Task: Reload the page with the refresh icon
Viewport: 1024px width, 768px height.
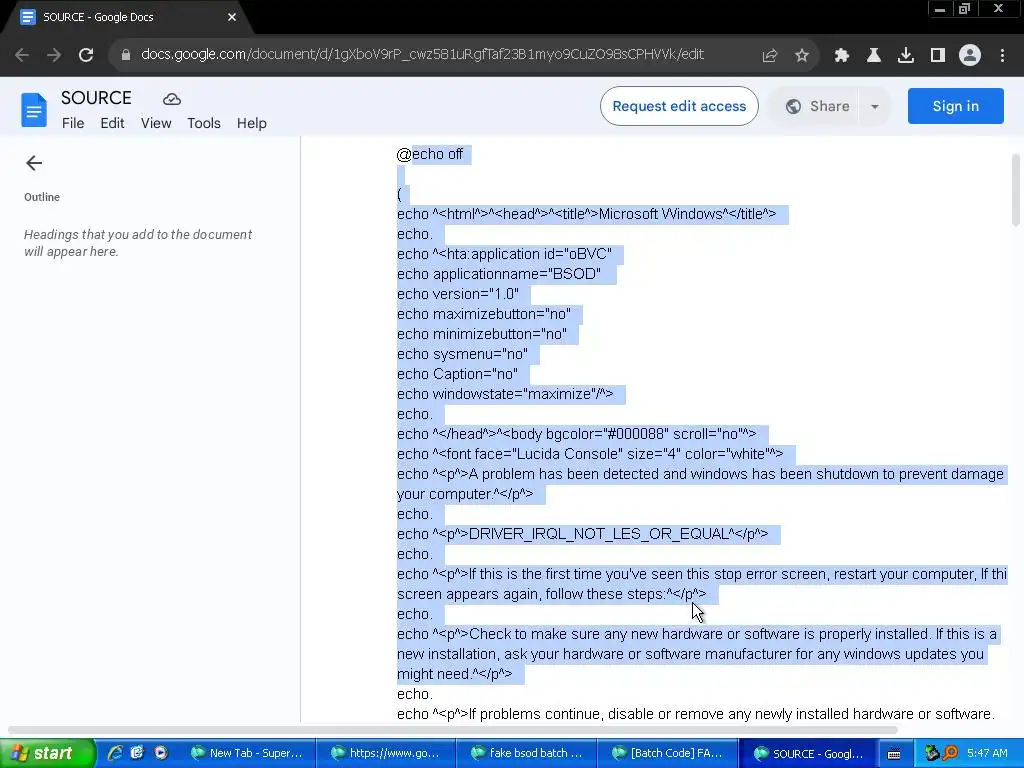Action: 86,55
